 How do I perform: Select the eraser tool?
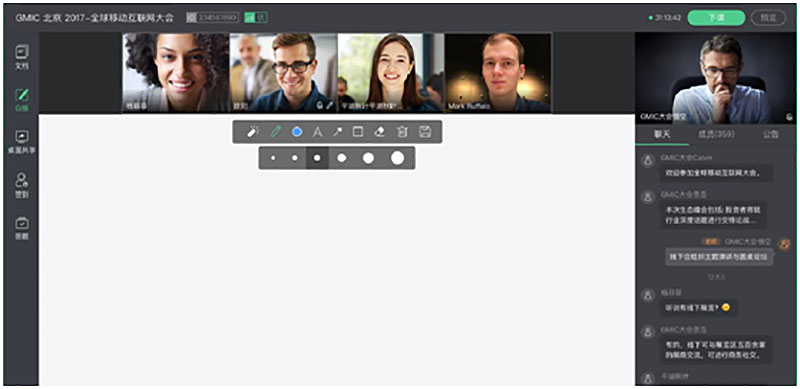pos(379,132)
